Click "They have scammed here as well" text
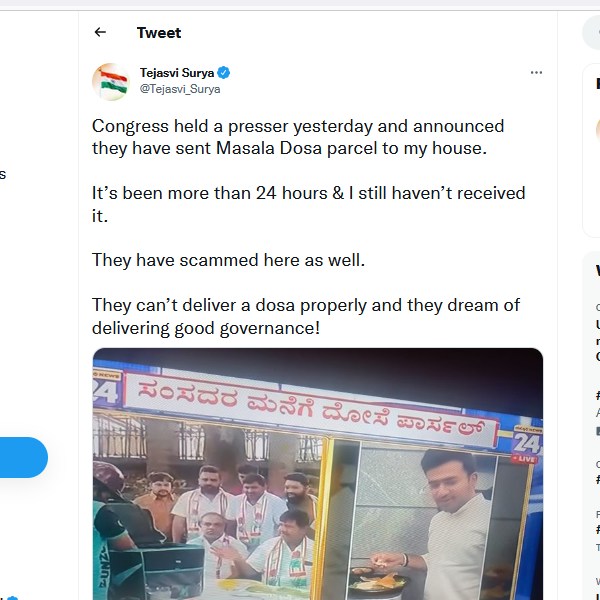Image resolution: width=600 pixels, height=600 pixels. (229, 260)
